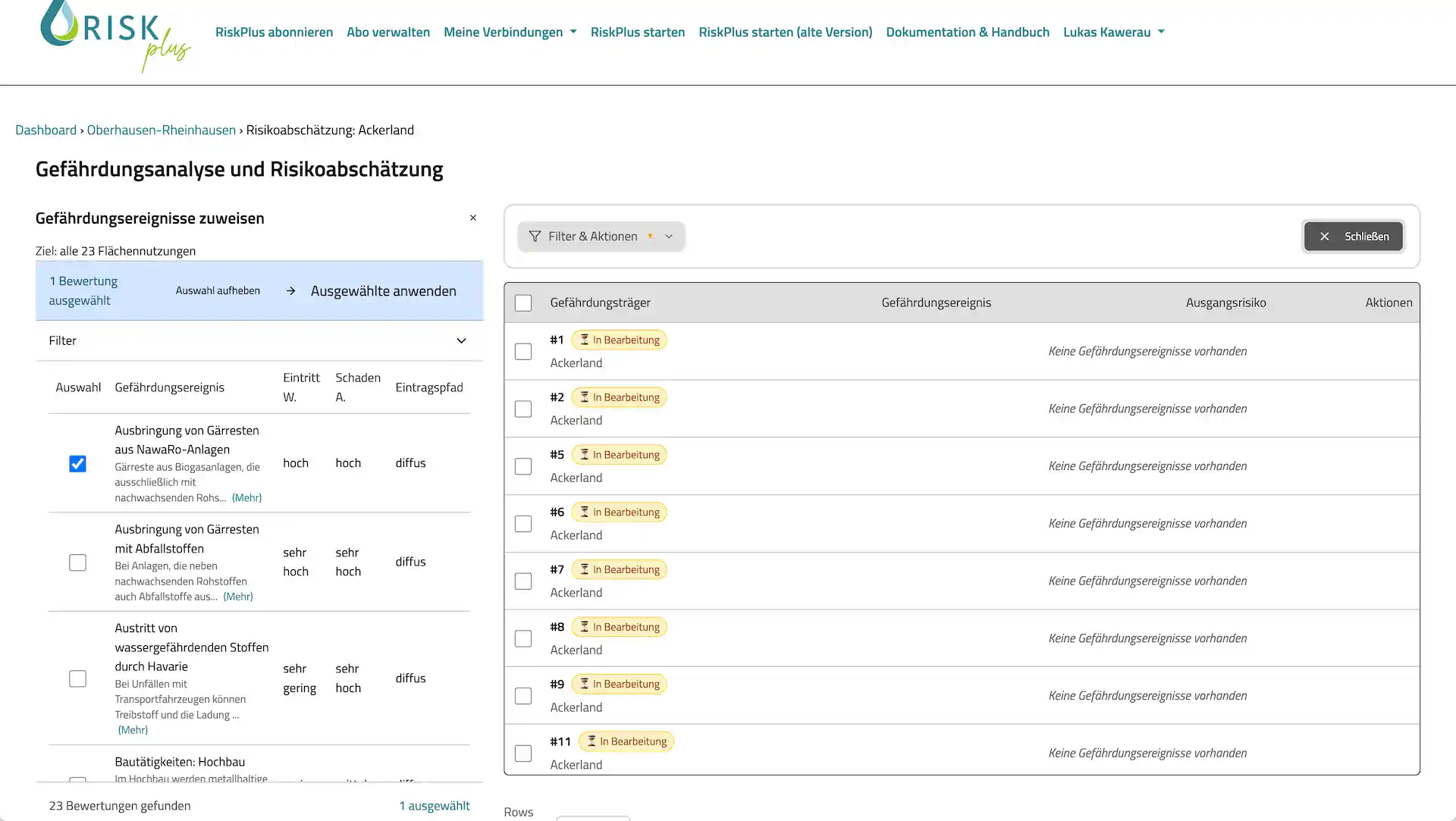Viewport: 1456px width, 821px height.
Task: Click 'Keine Gefährdungsereignisse vorhanden' in row #1
Action: pos(1147,351)
